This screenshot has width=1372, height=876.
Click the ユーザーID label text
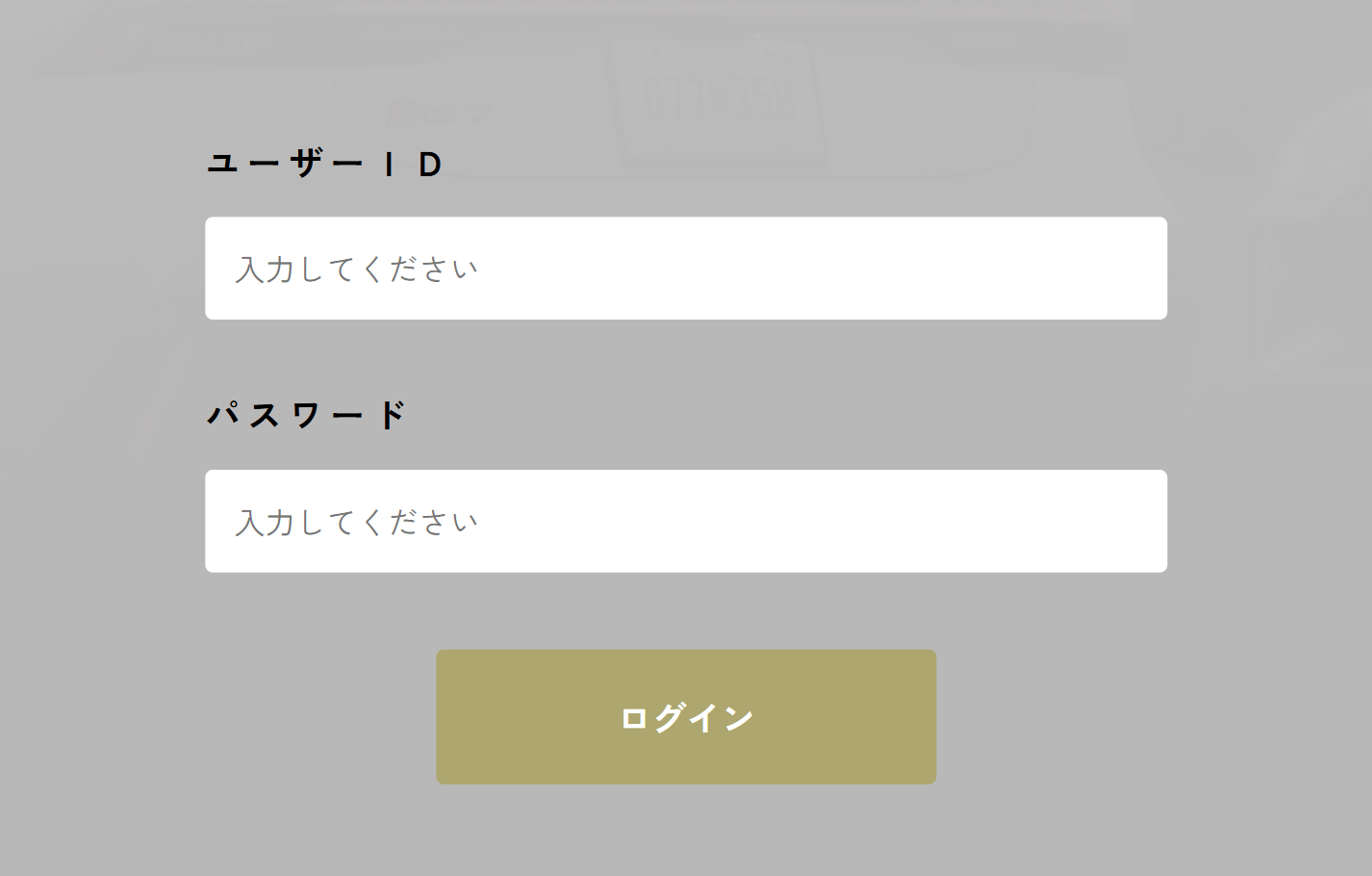[325, 165]
